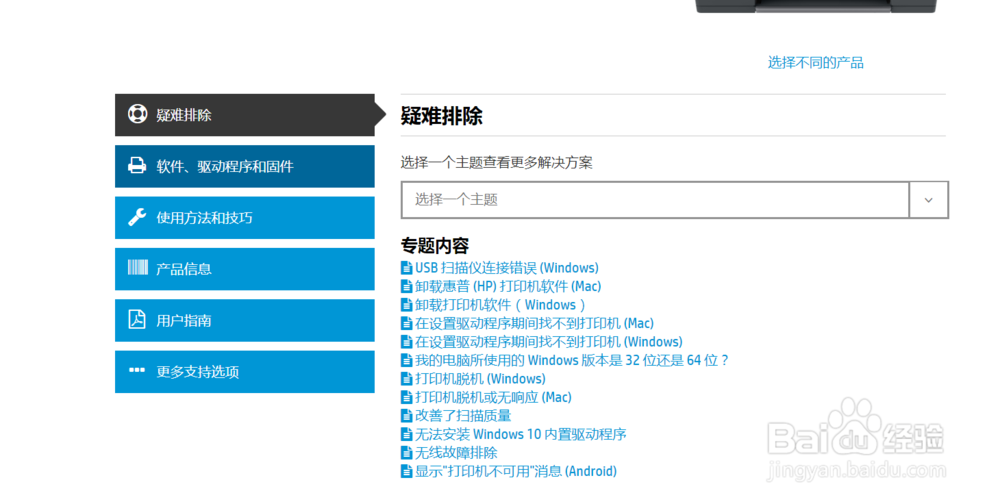Click document icon before 显示"打印机不可用"消息 (Android)
Image resolution: width=1000 pixels, height=504 pixels.
click(x=406, y=471)
